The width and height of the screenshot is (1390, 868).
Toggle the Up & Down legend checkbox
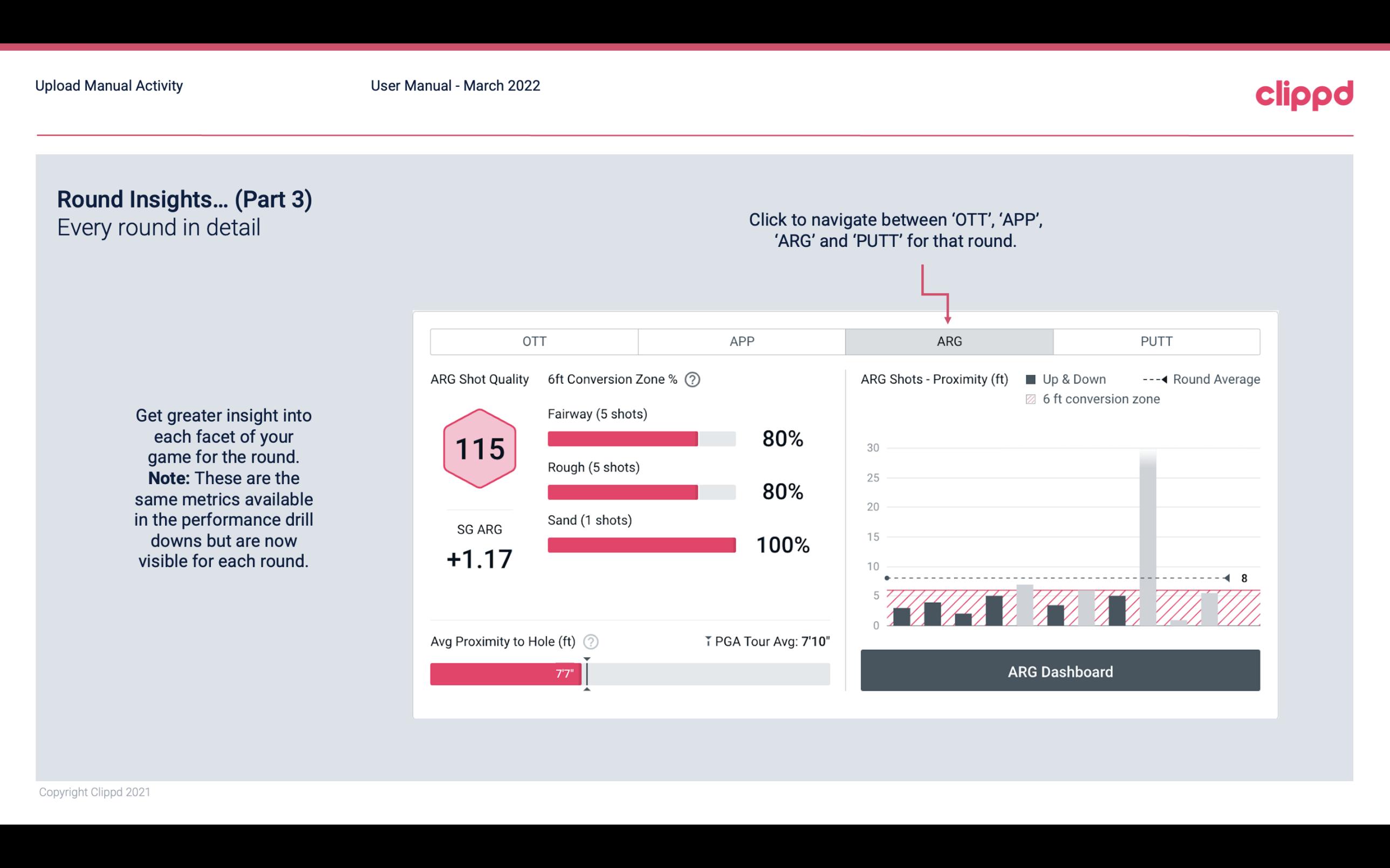(1032, 378)
